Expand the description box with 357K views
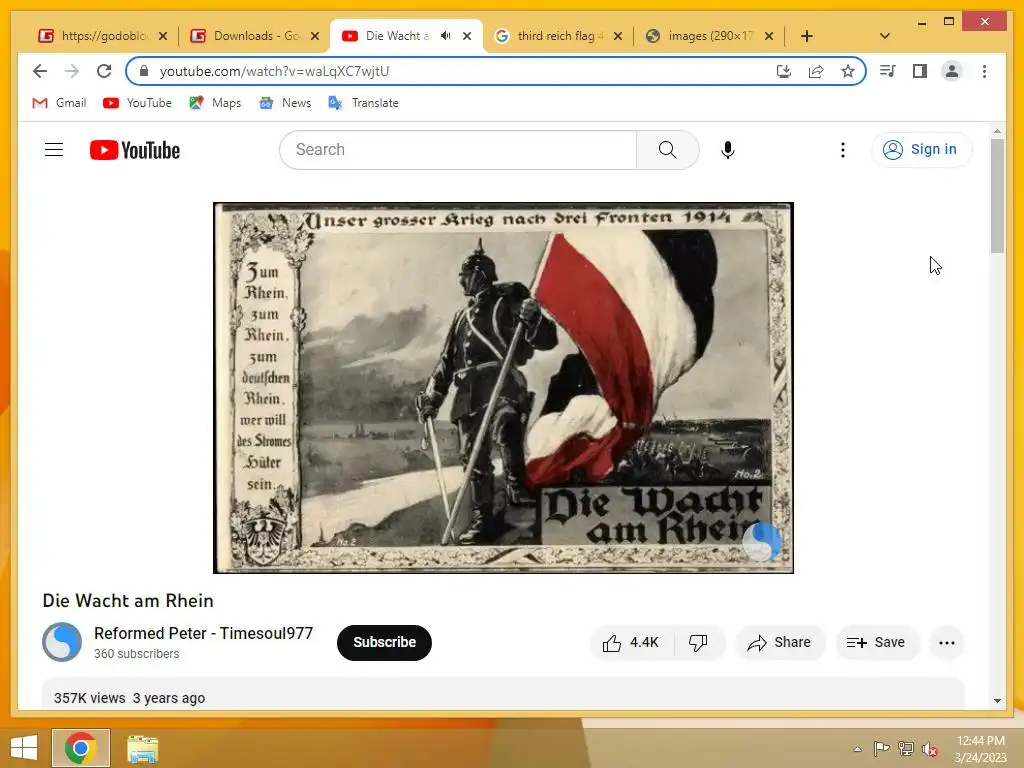Screen dimensions: 1024x768 [x=503, y=695]
